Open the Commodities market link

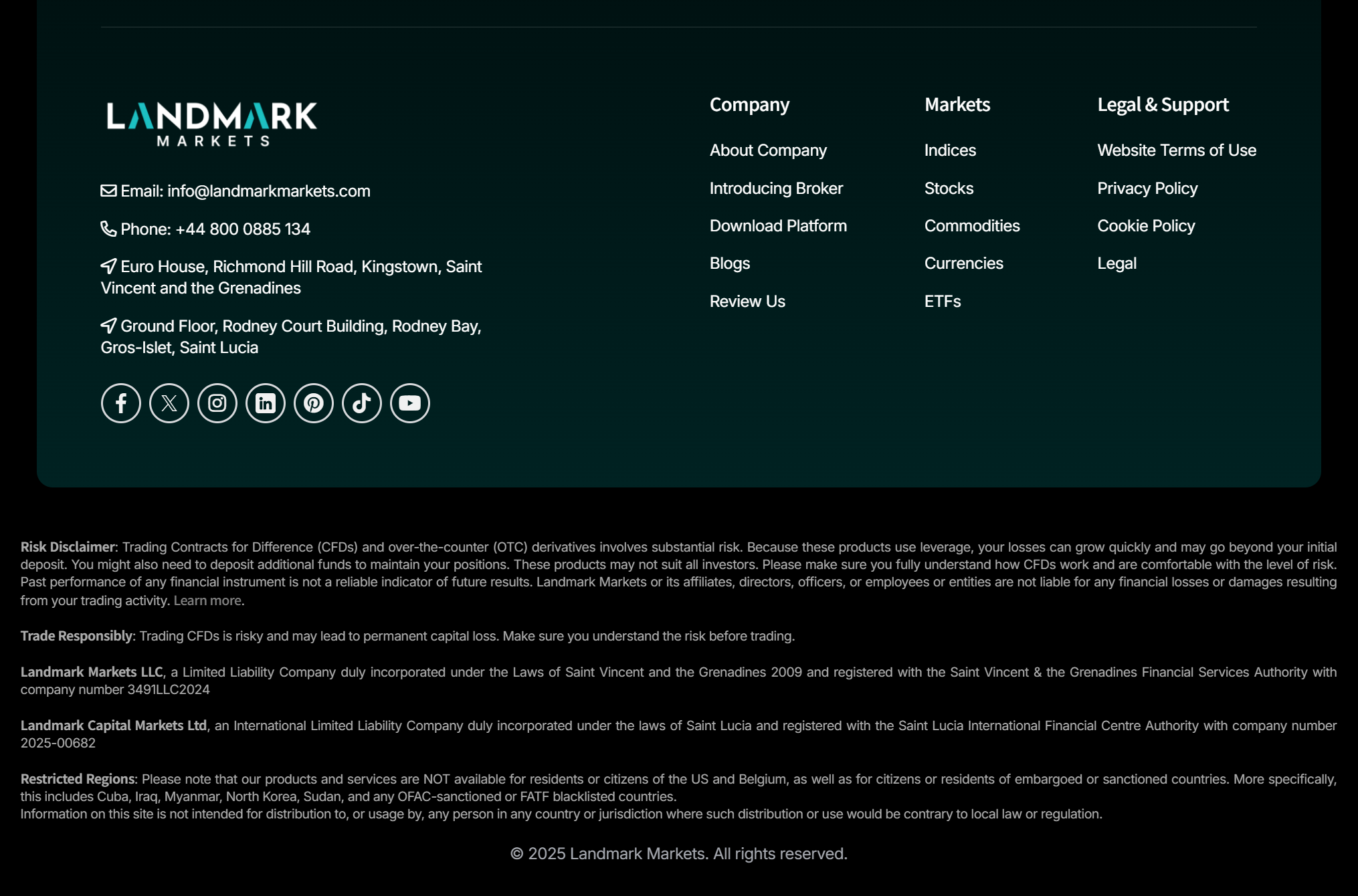coord(971,226)
